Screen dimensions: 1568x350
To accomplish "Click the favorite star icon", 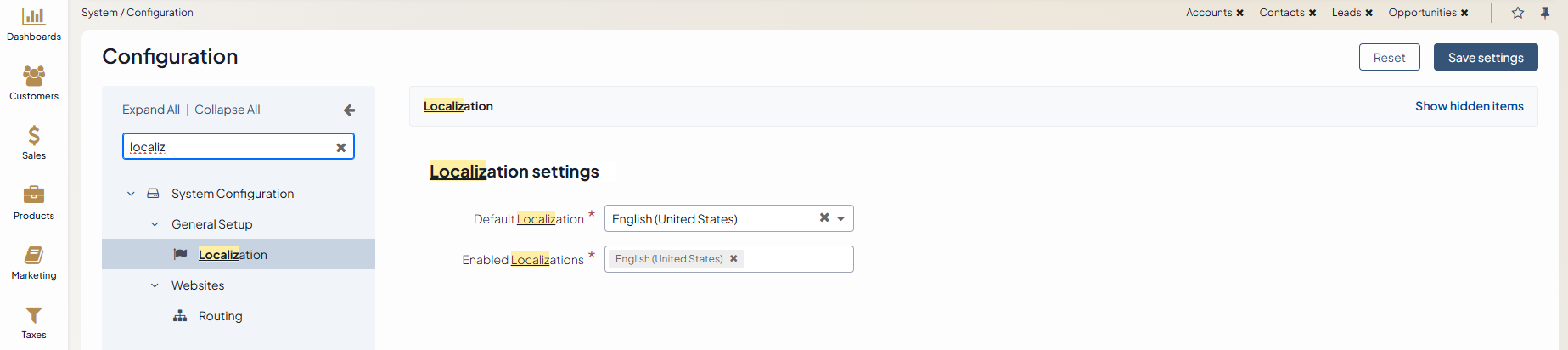I will pos(1518,13).
